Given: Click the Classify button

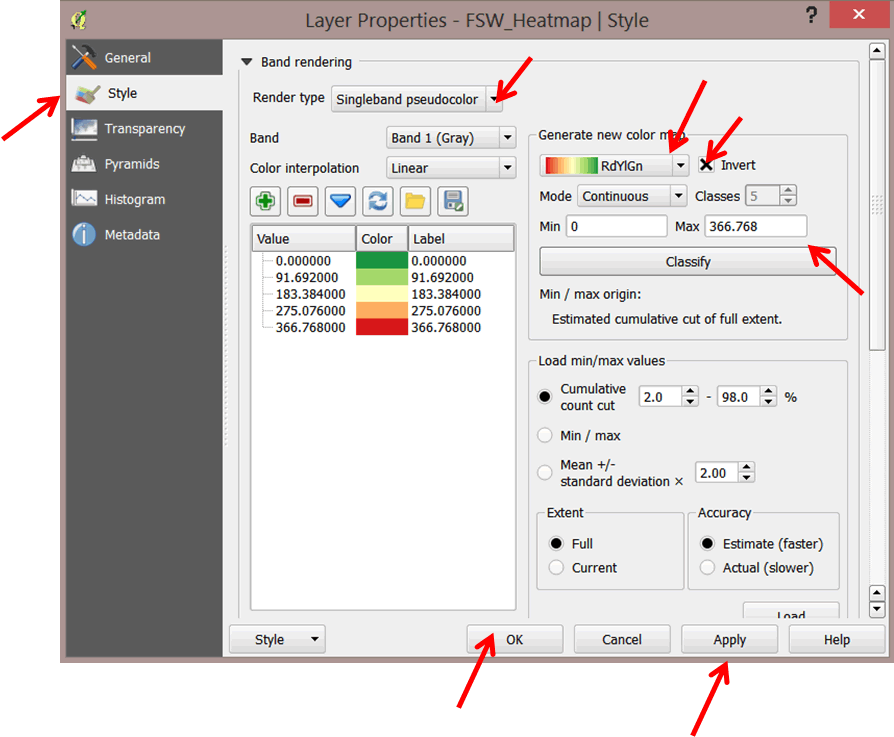Looking at the screenshot, I should click(688, 262).
